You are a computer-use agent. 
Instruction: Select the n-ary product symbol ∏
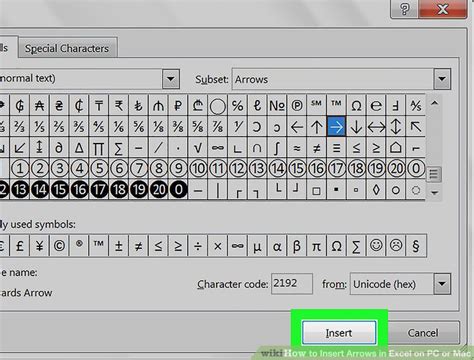pos(99,148)
